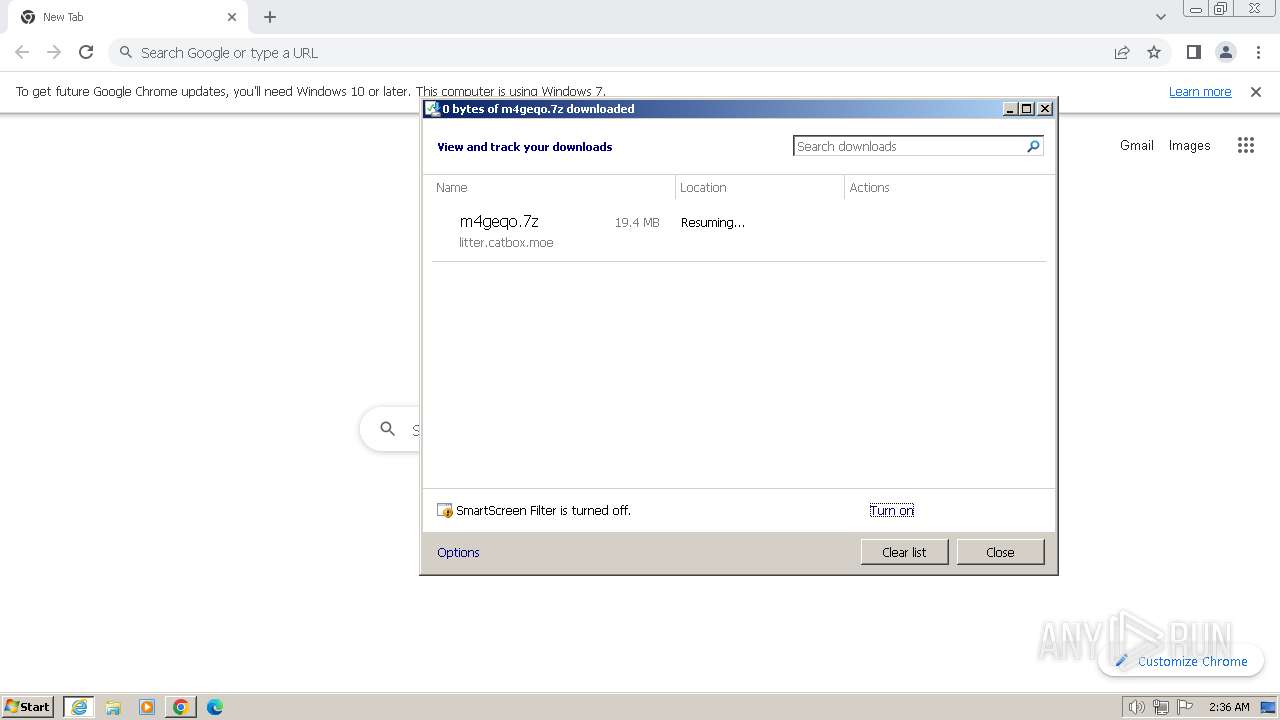Click the downloads dialog title bar icon
The height and width of the screenshot is (720, 1280).
[x=432, y=109]
